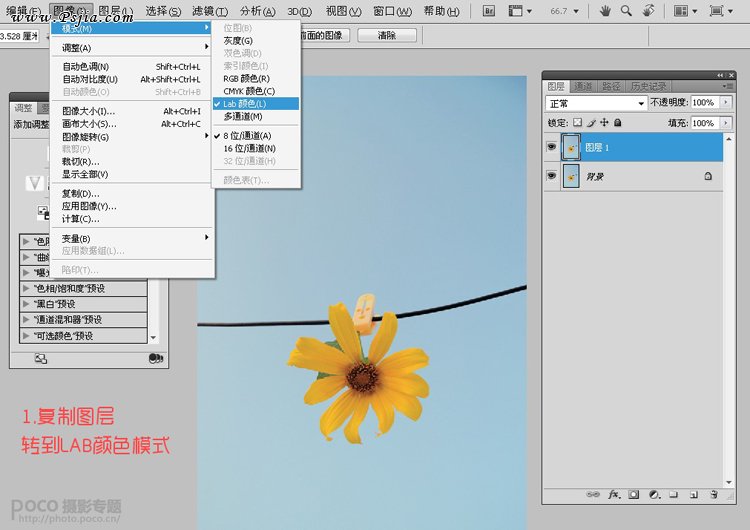Click the link layers icon

point(593,494)
